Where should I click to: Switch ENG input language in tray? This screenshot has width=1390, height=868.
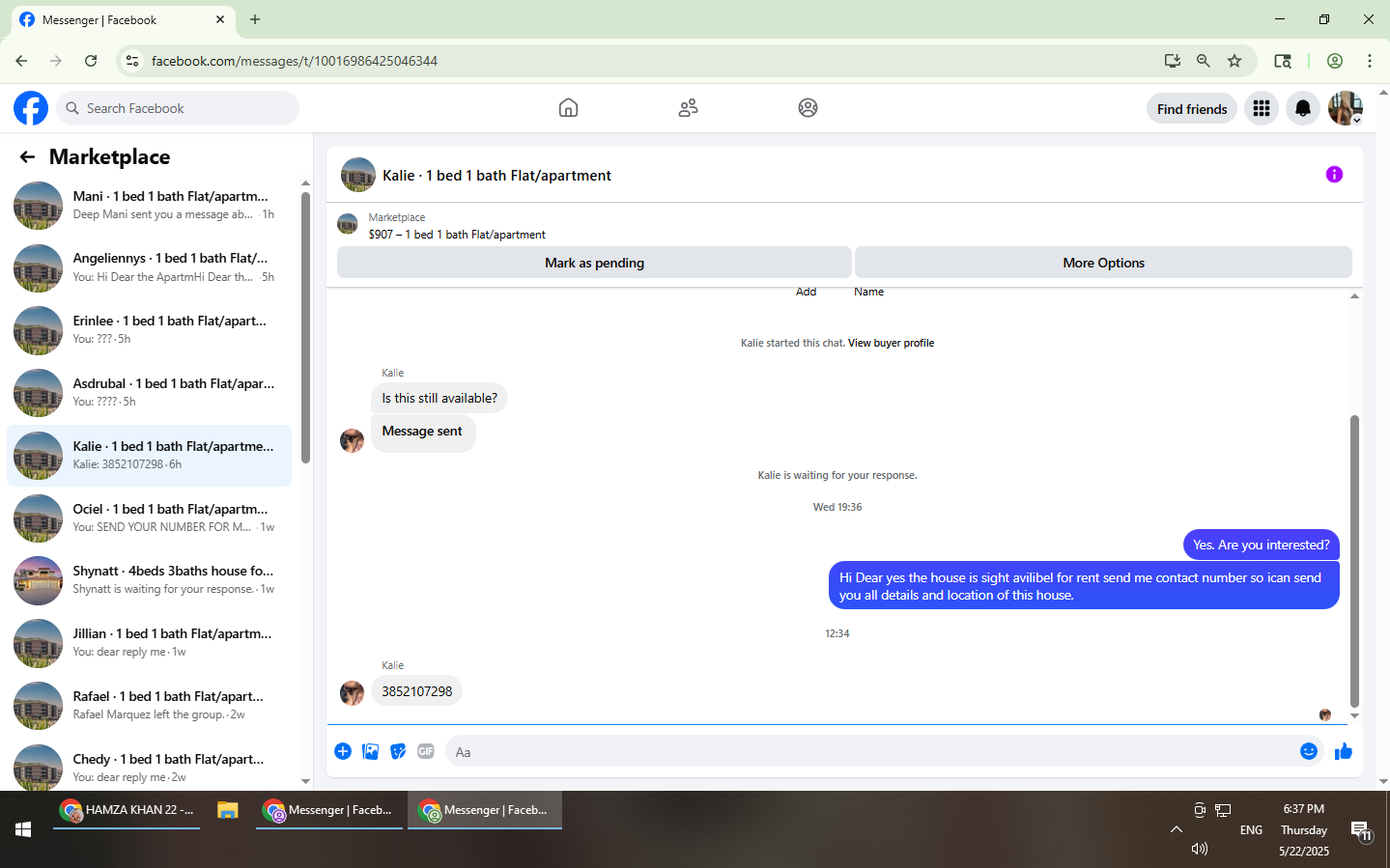1251,830
